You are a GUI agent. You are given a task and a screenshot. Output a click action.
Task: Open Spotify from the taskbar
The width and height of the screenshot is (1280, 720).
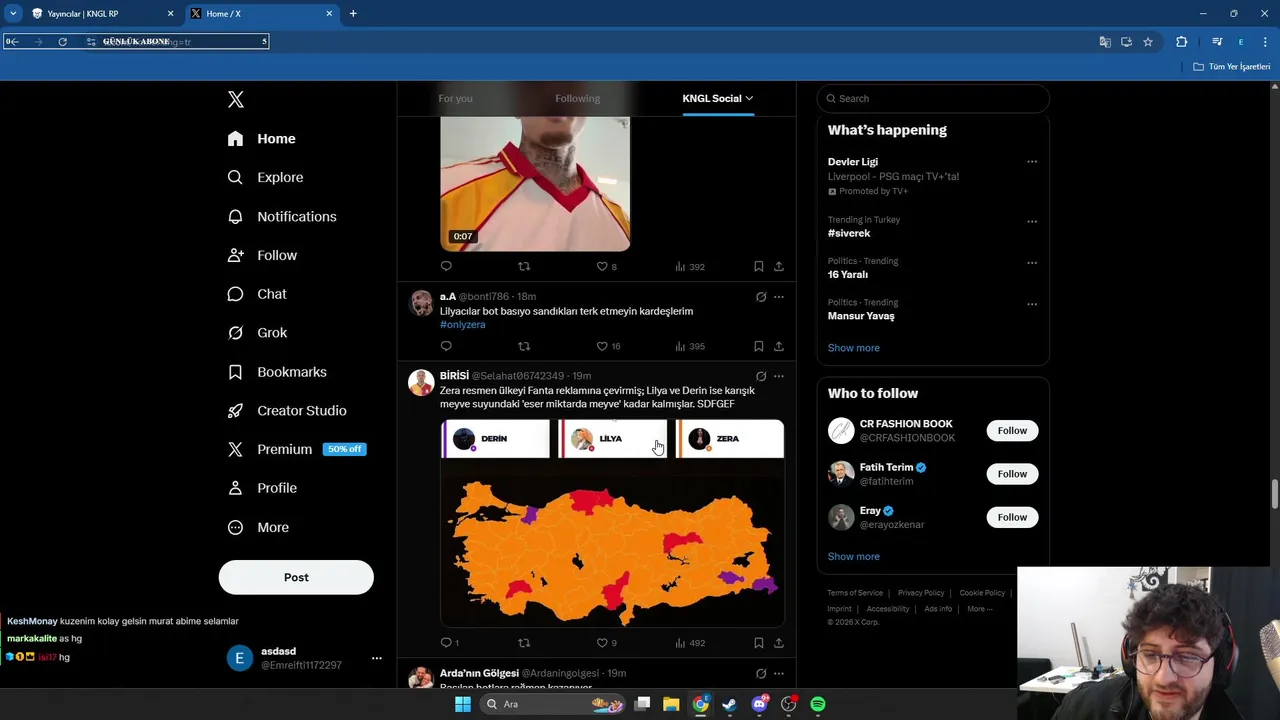click(818, 704)
